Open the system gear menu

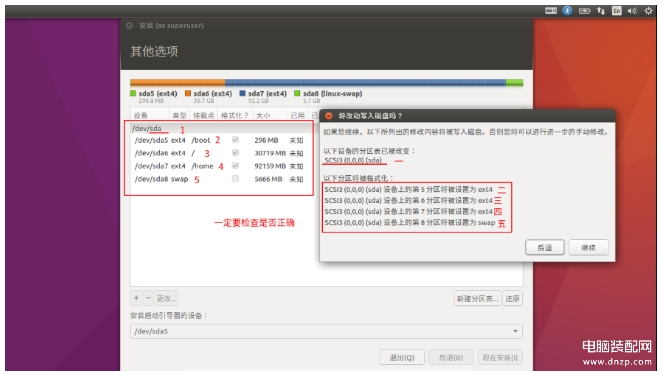tap(648, 11)
